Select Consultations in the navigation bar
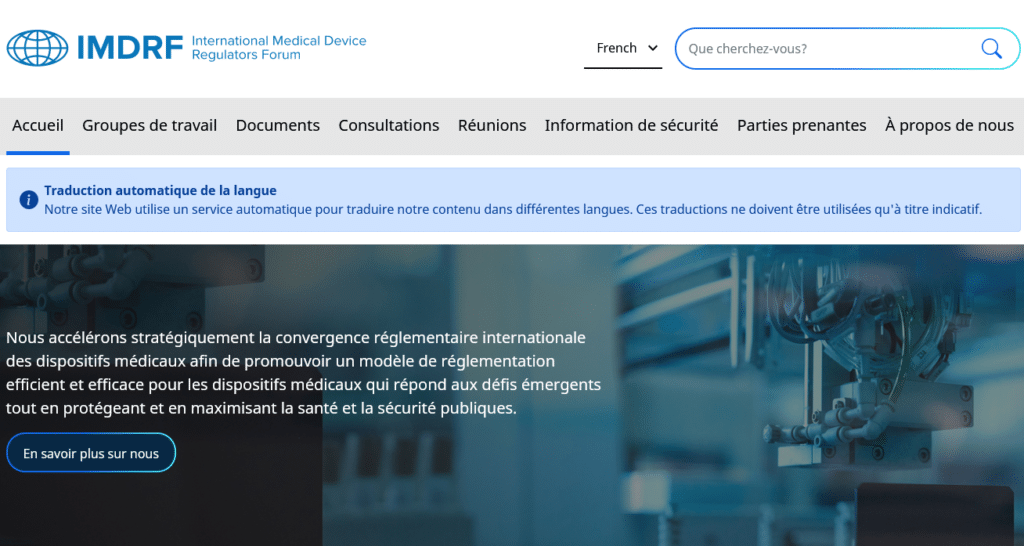 [x=389, y=125]
